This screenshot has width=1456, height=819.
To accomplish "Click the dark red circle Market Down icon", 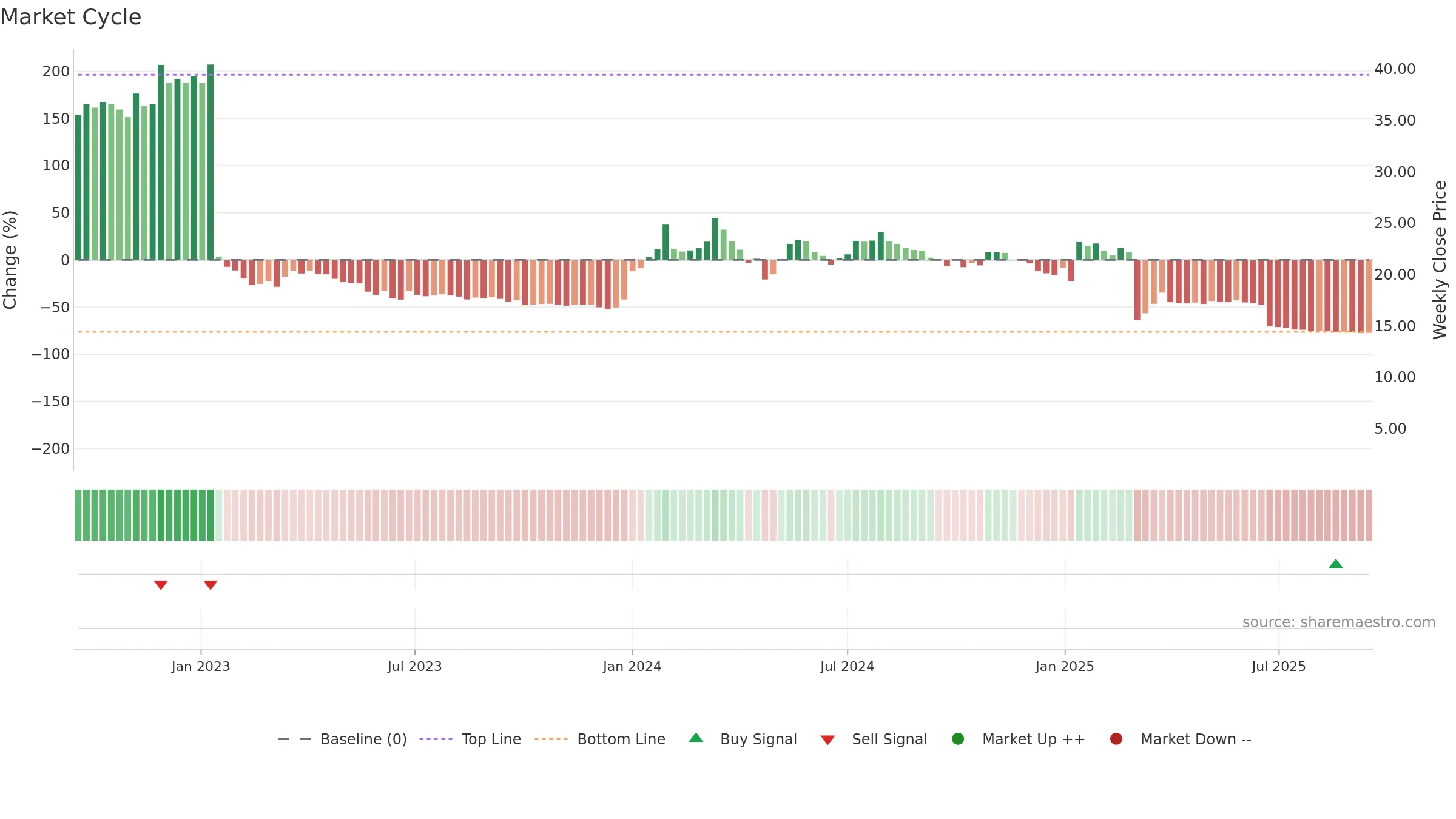I will [1116, 738].
